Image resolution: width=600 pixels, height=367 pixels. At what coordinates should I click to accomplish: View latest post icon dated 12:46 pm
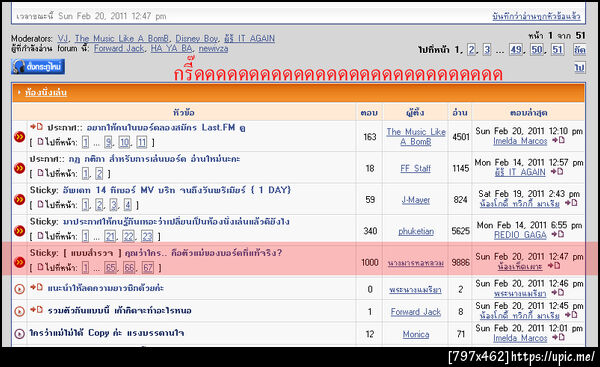click(558, 293)
